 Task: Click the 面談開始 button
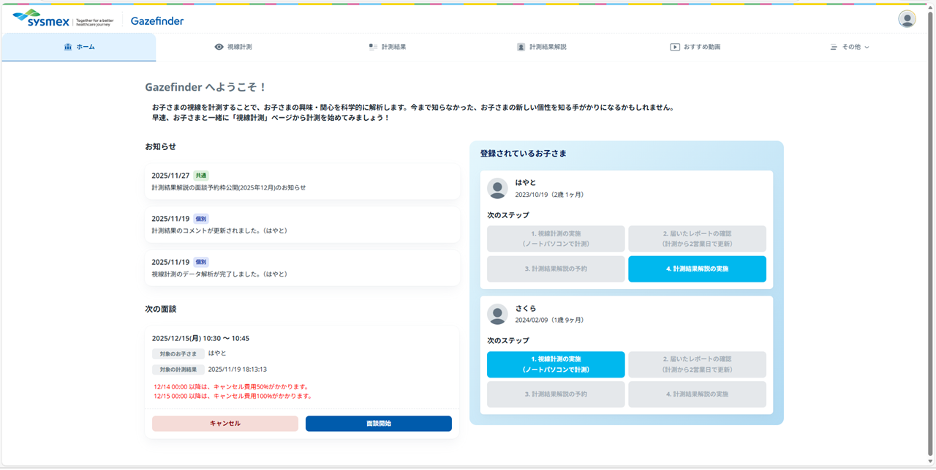378,423
